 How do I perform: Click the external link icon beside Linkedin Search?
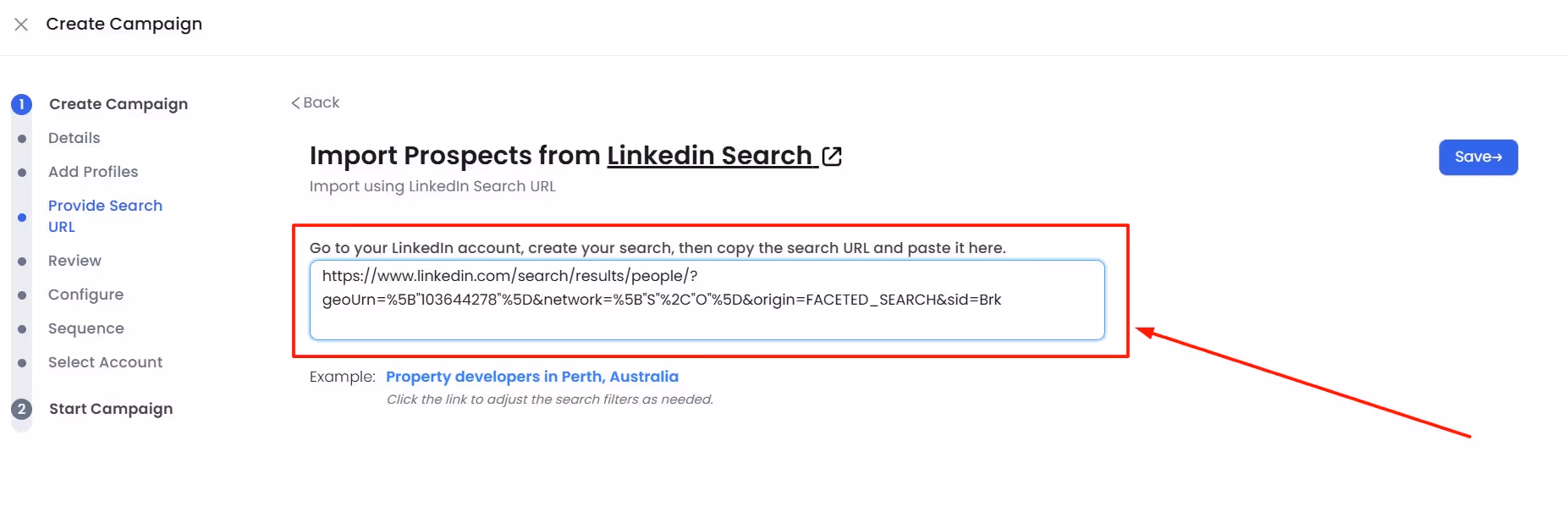(x=832, y=156)
